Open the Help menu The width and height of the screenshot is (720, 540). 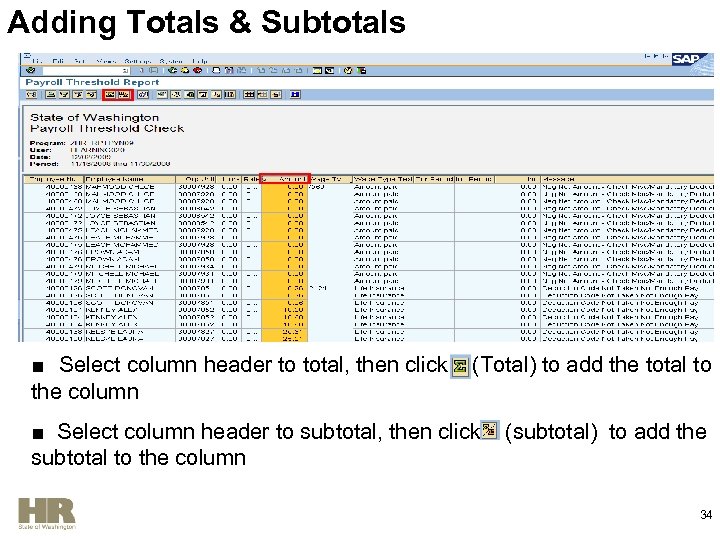[200, 61]
